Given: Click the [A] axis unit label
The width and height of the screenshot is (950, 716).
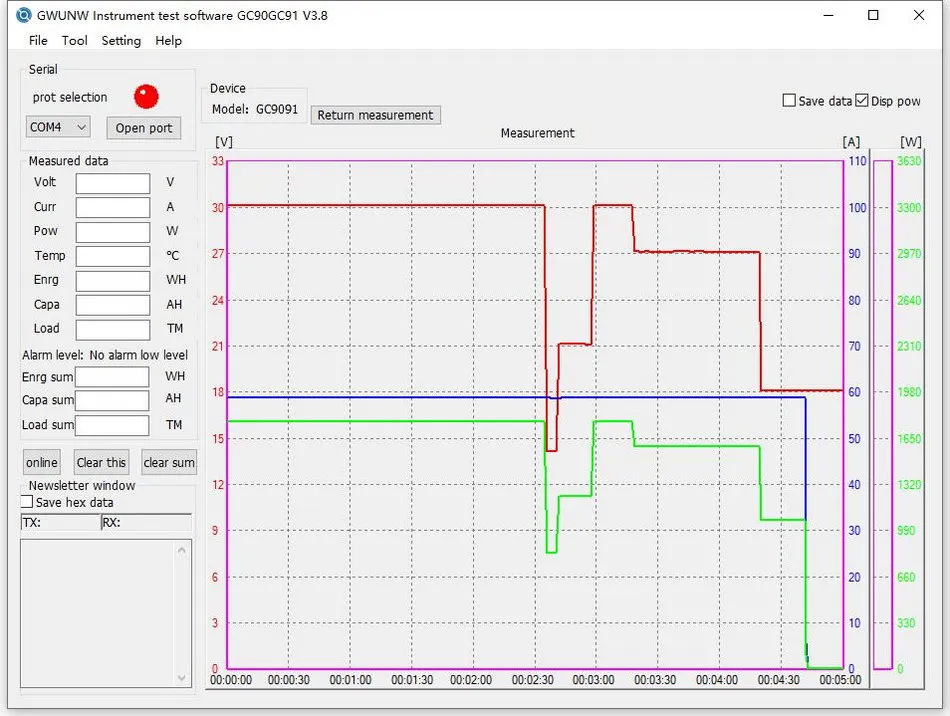Looking at the screenshot, I should (851, 142).
